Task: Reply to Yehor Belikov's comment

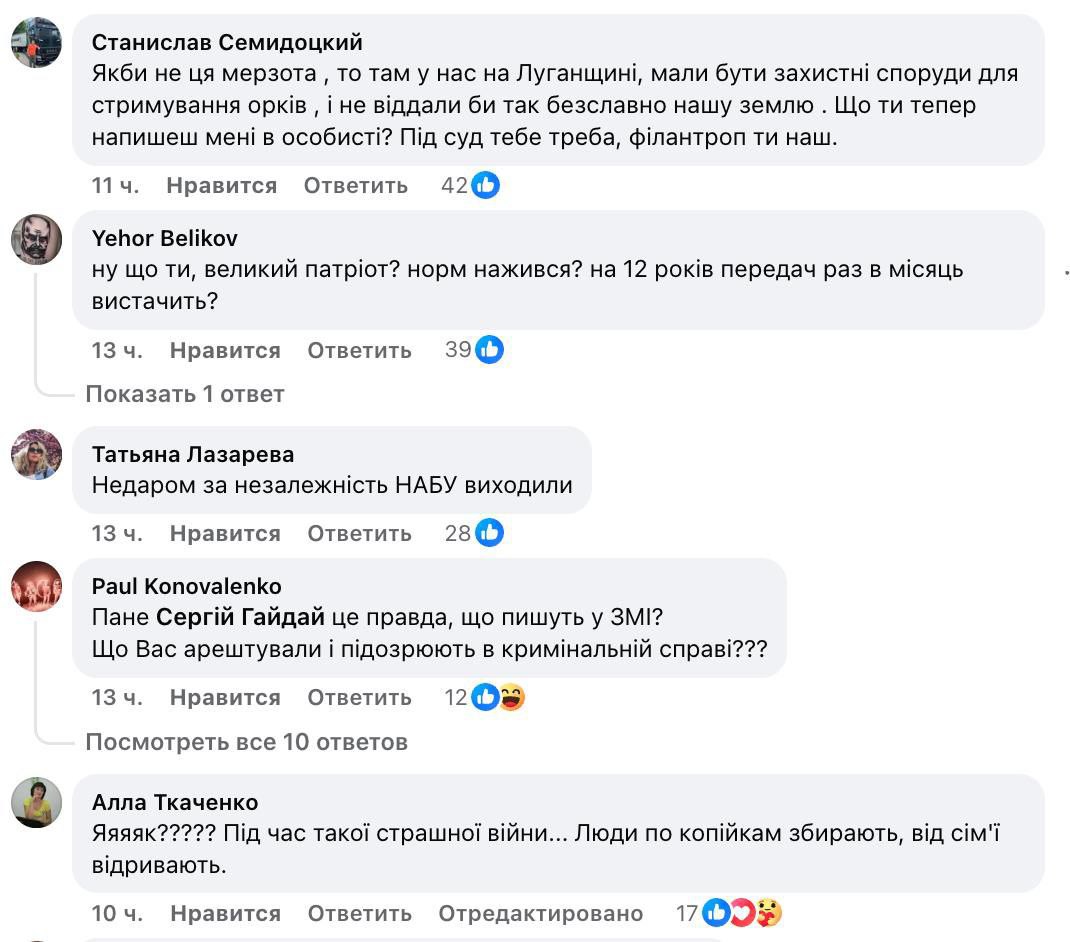Action: coord(359,350)
